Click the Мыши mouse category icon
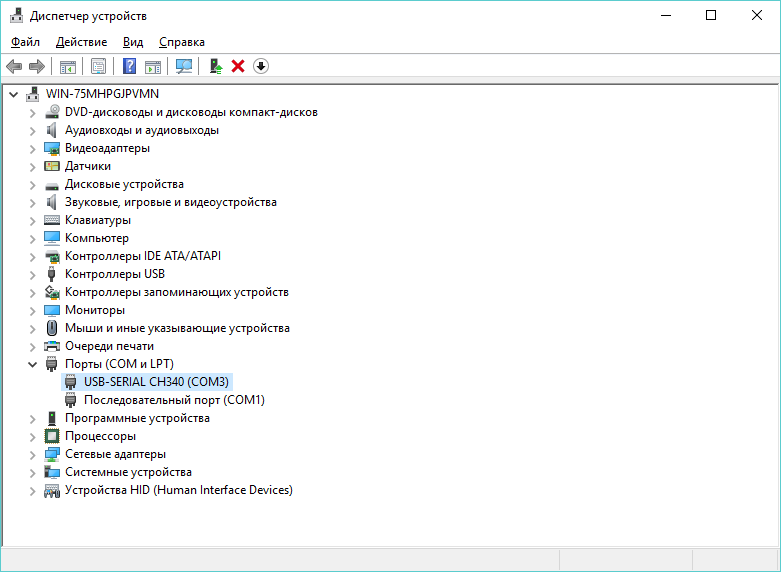Image resolution: width=781 pixels, height=572 pixels. (x=52, y=328)
